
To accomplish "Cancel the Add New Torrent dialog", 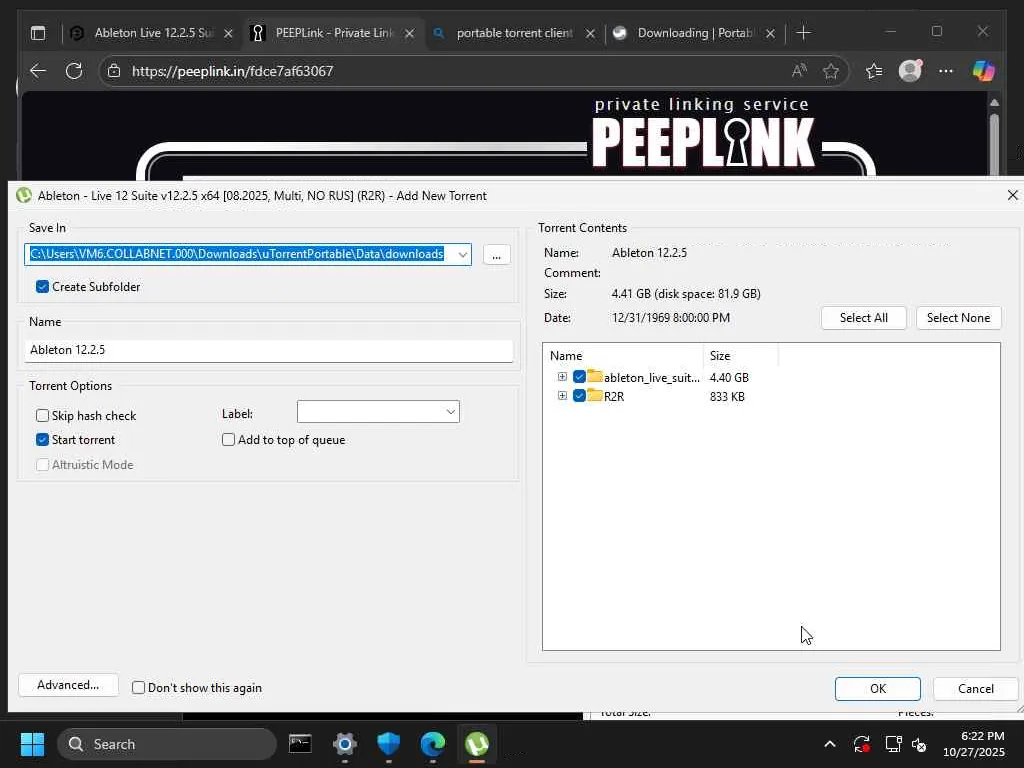I will [976, 688].
